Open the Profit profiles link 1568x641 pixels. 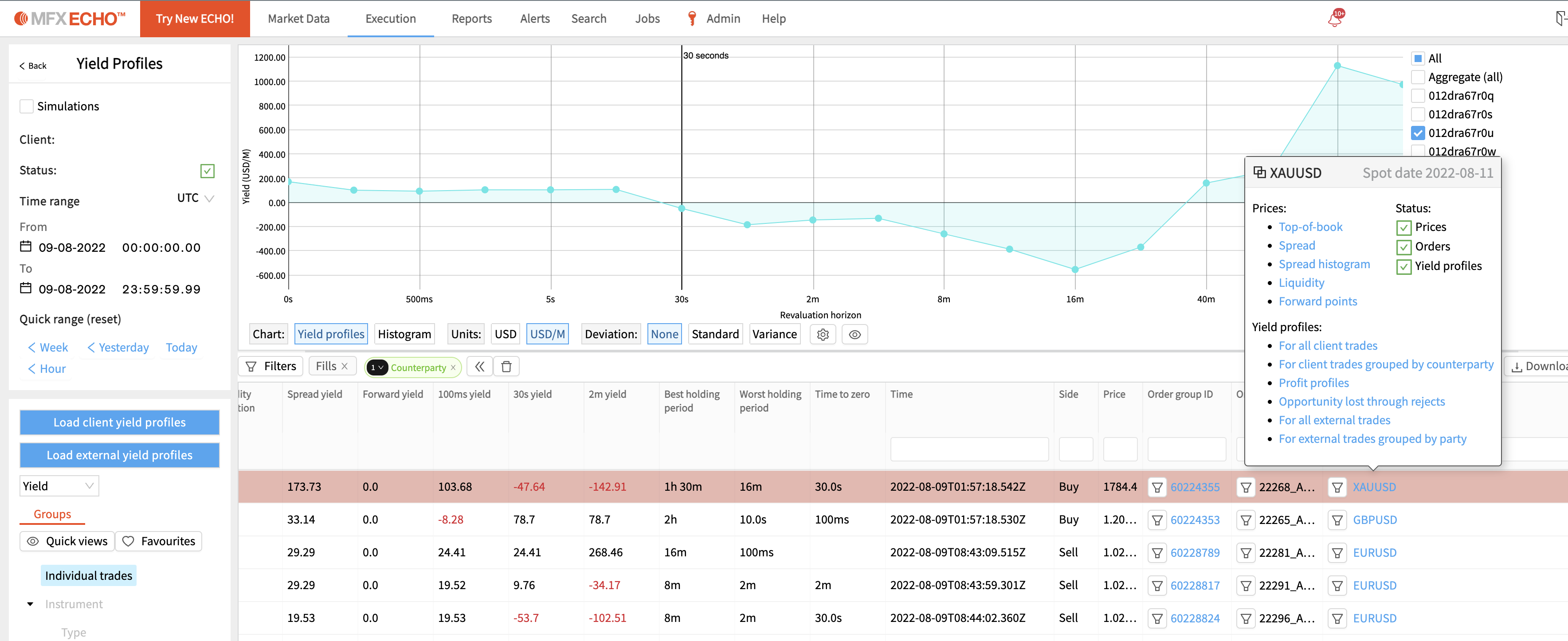pyautogui.click(x=1313, y=383)
